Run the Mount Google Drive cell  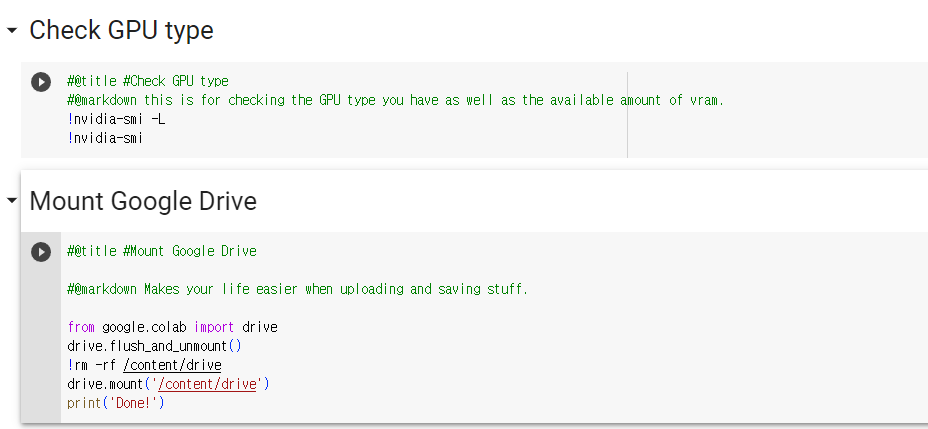coord(41,252)
